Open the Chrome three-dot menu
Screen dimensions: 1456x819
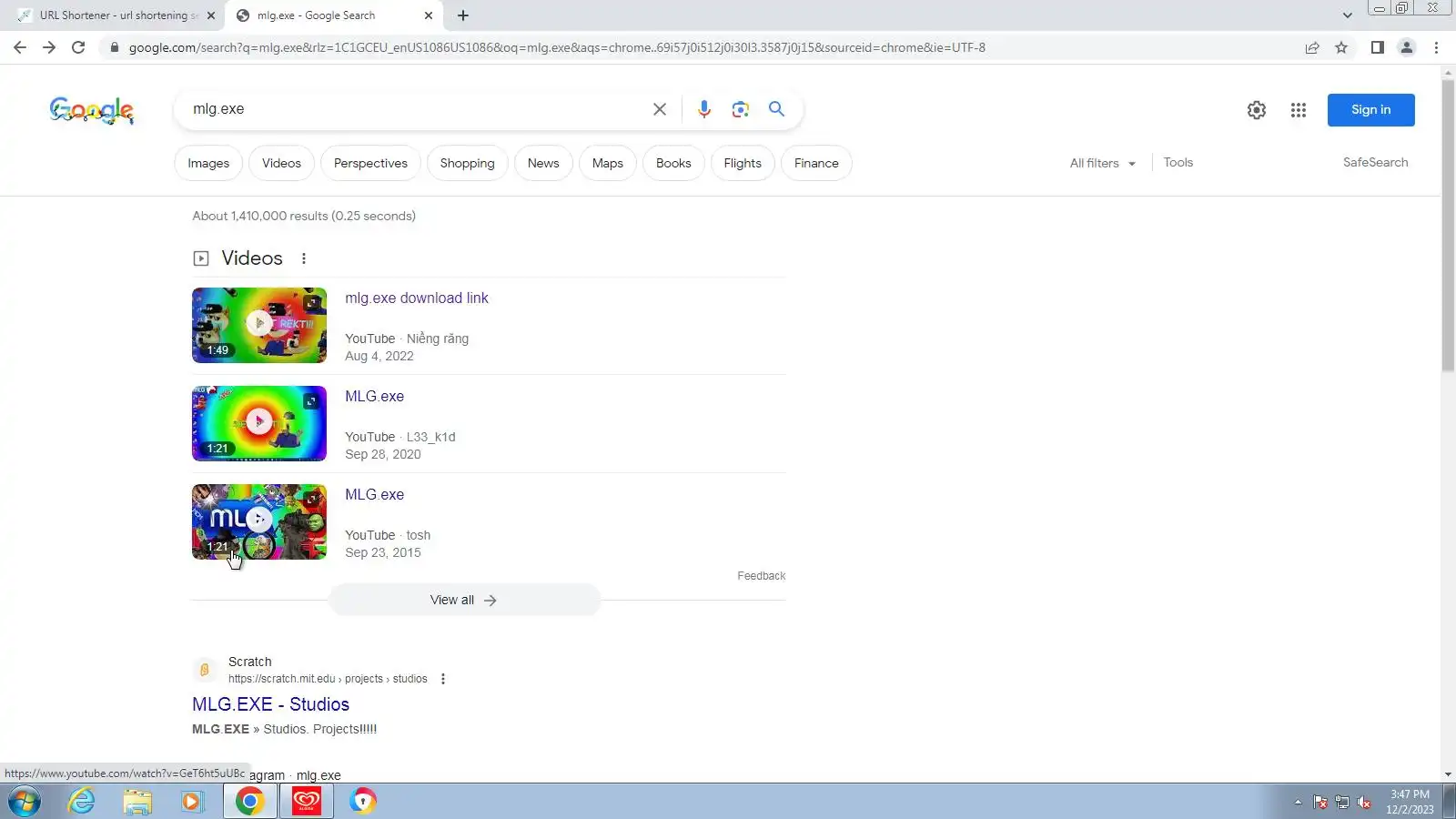(1437, 47)
